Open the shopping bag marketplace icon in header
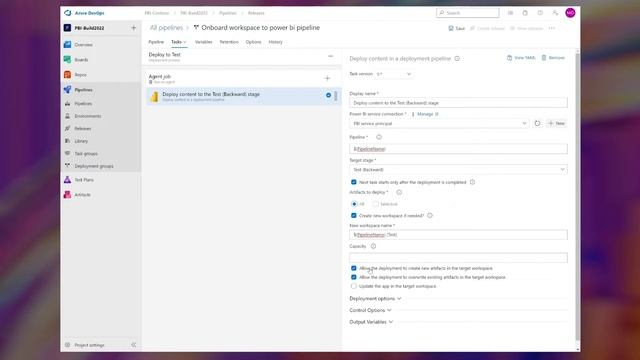 (525, 13)
